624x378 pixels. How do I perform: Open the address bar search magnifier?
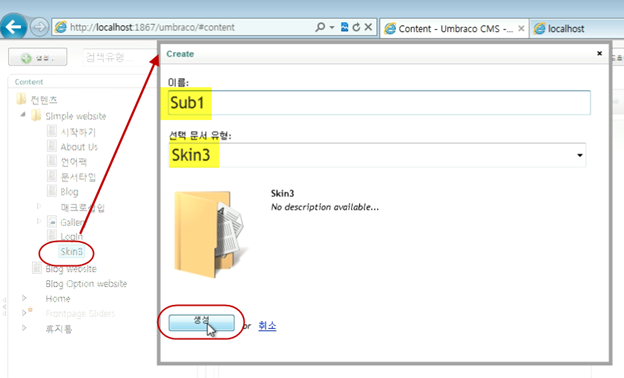[320, 27]
